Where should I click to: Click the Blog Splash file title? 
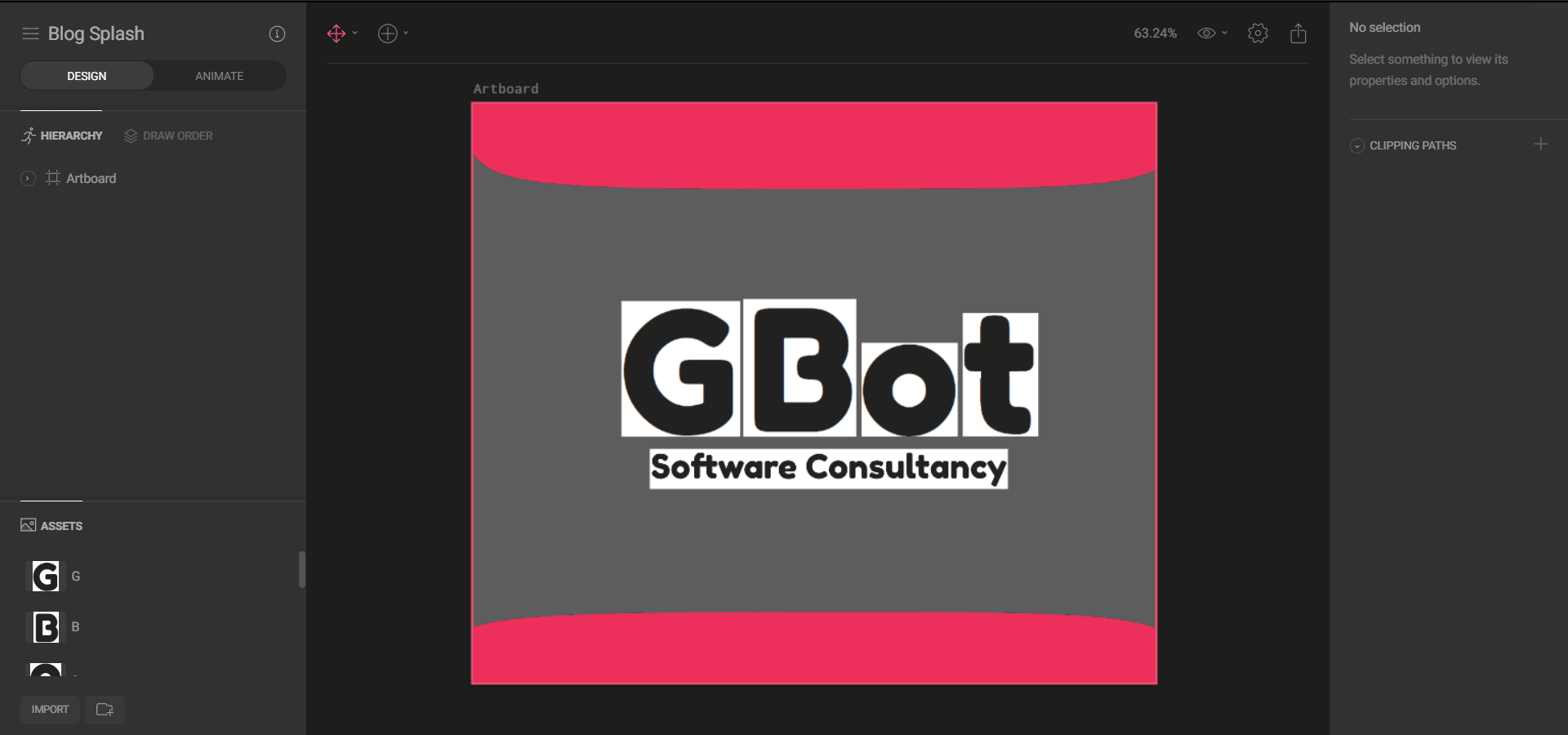96,33
